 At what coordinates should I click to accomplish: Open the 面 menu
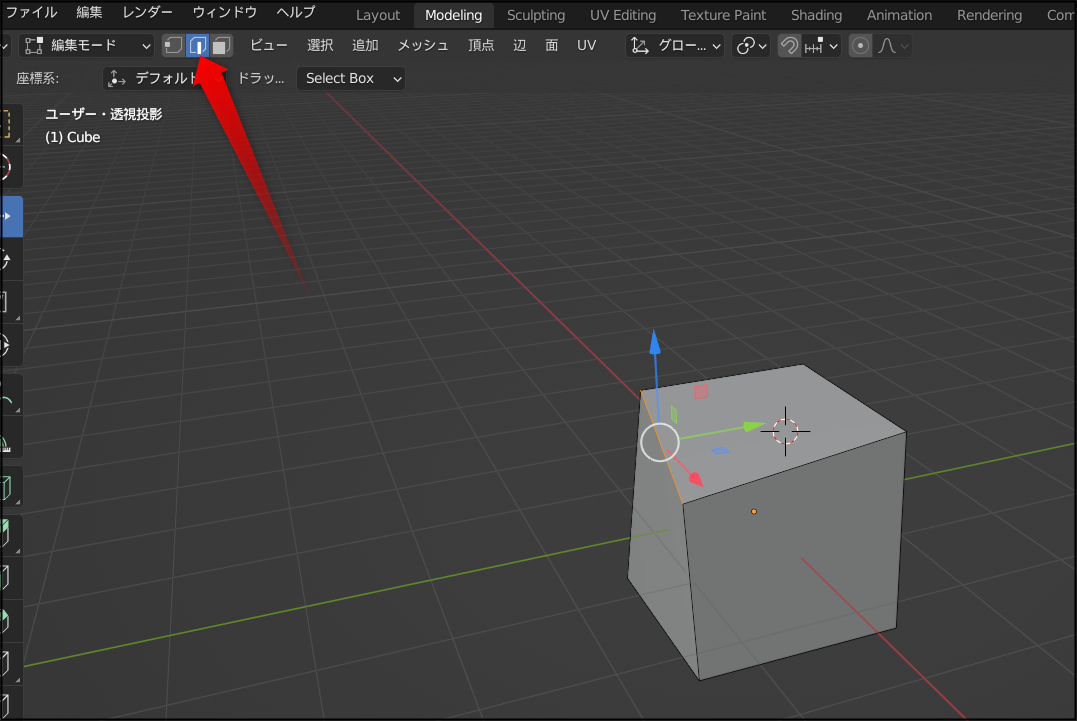[552, 45]
